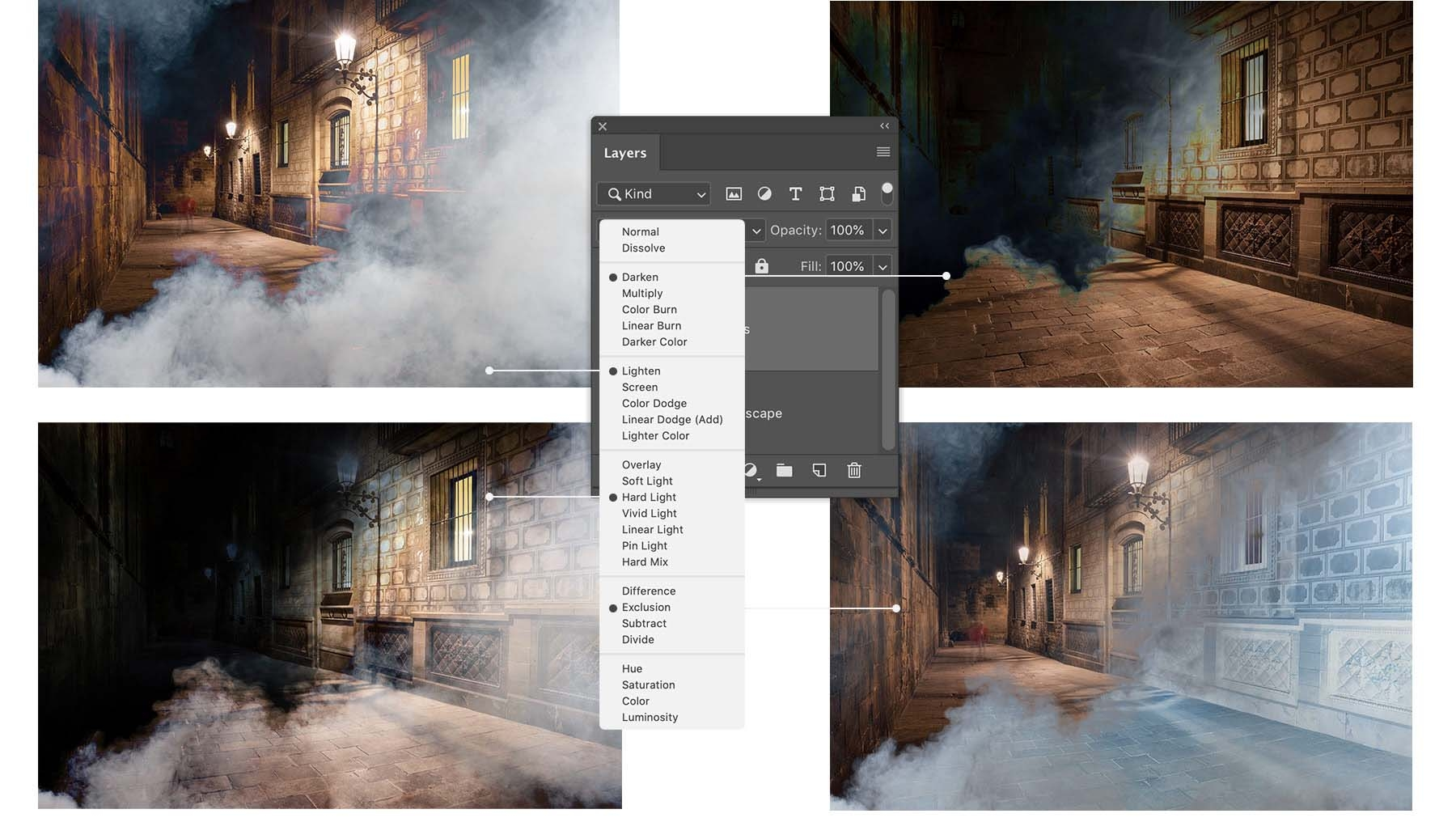Viewport: 1456px width, 822px height.
Task: Click the shape layers filter icon
Action: (827, 194)
